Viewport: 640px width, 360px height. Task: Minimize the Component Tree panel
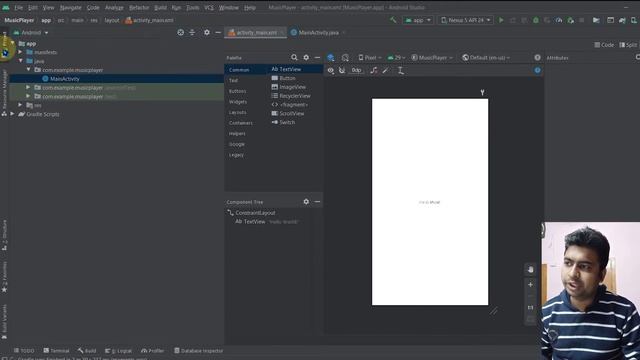[x=317, y=202]
